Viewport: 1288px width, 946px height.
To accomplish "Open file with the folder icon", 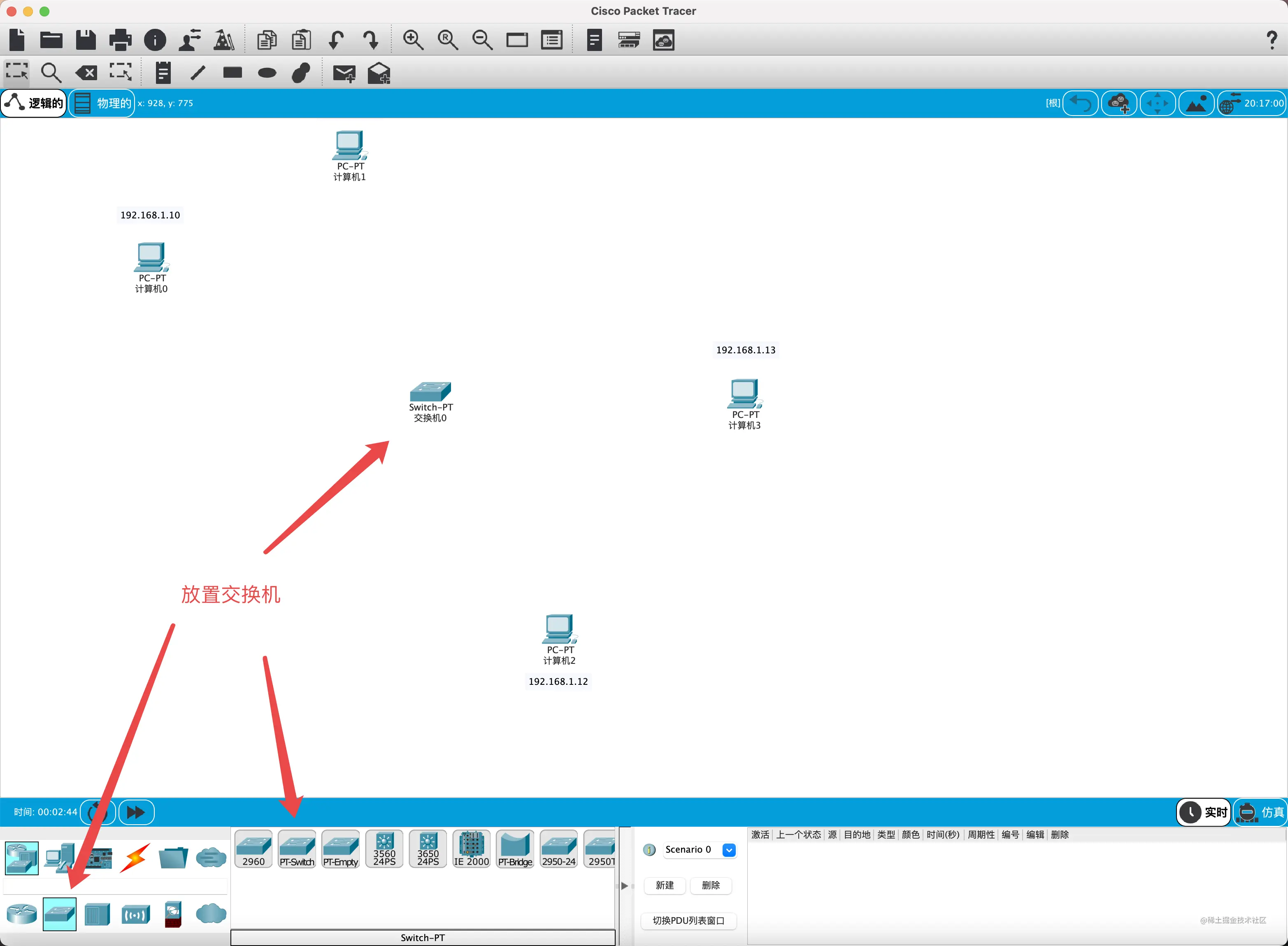I will pos(51,40).
